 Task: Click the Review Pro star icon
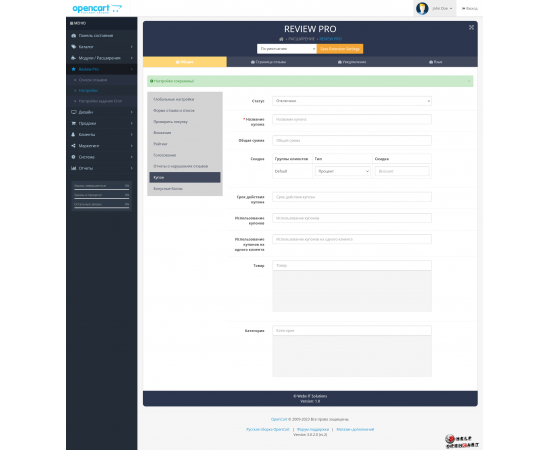[74, 69]
